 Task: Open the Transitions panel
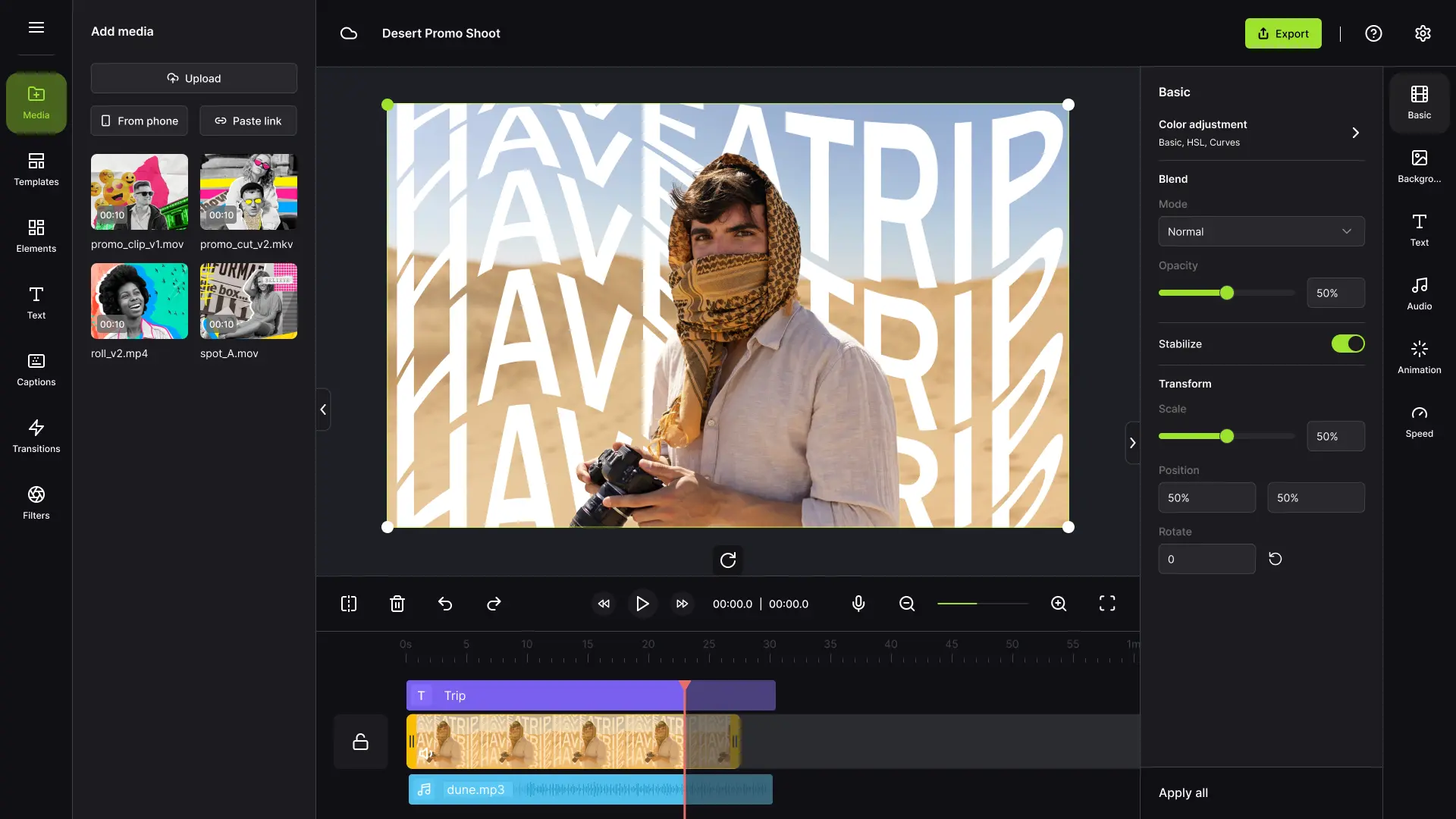[36, 436]
